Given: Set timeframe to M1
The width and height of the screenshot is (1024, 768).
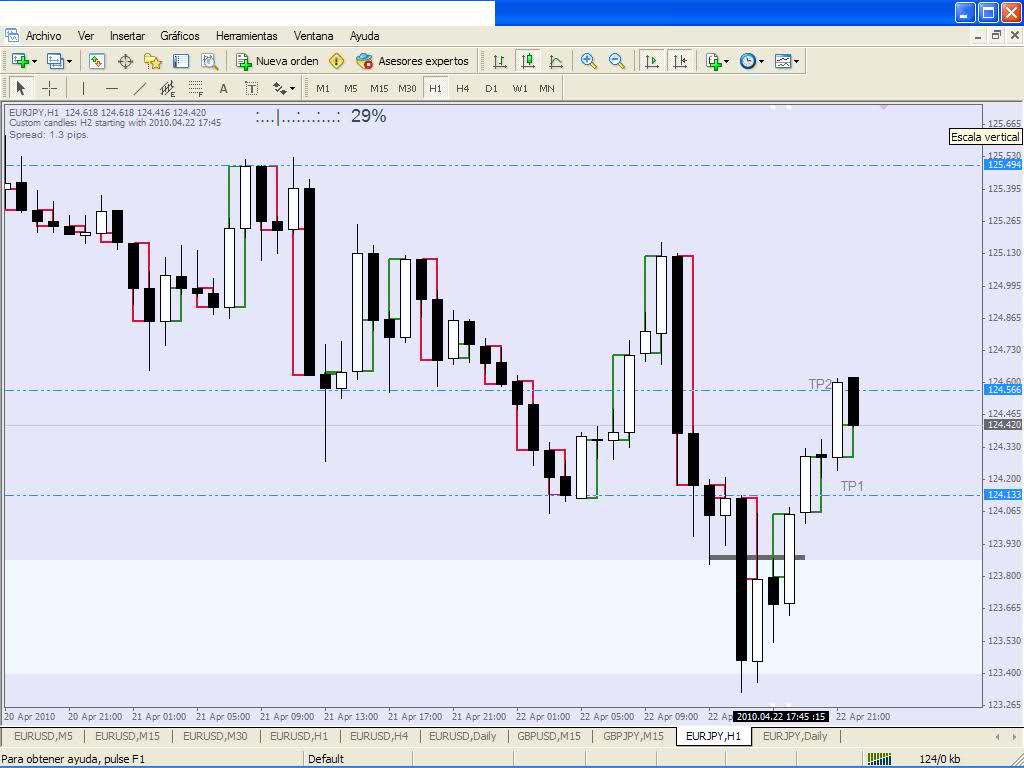Looking at the screenshot, I should (323, 88).
